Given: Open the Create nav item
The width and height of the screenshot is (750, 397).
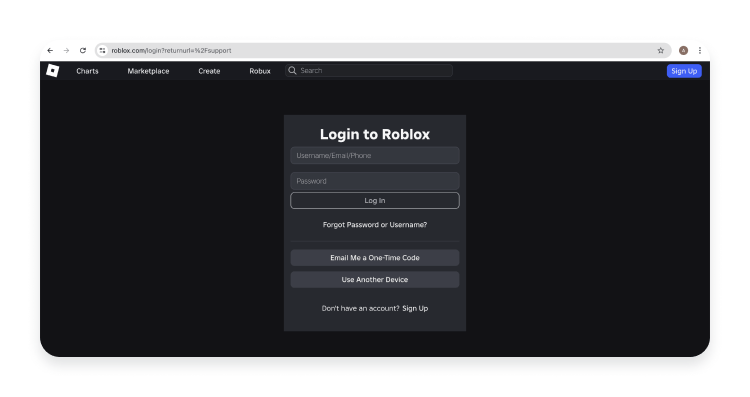Looking at the screenshot, I should (209, 71).
